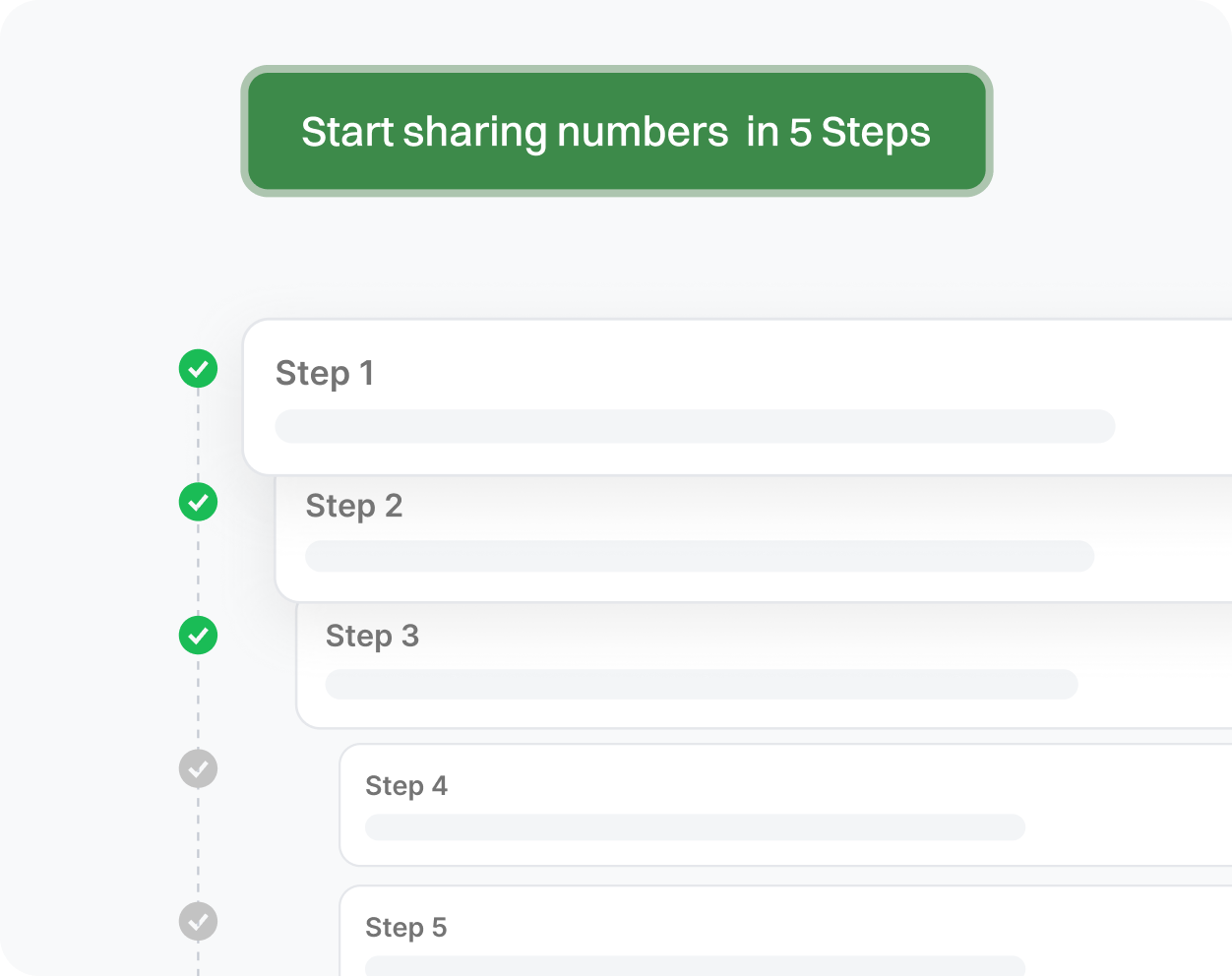Select the Step 4 title text
1232x976 pixels.
tap(405, 786)
